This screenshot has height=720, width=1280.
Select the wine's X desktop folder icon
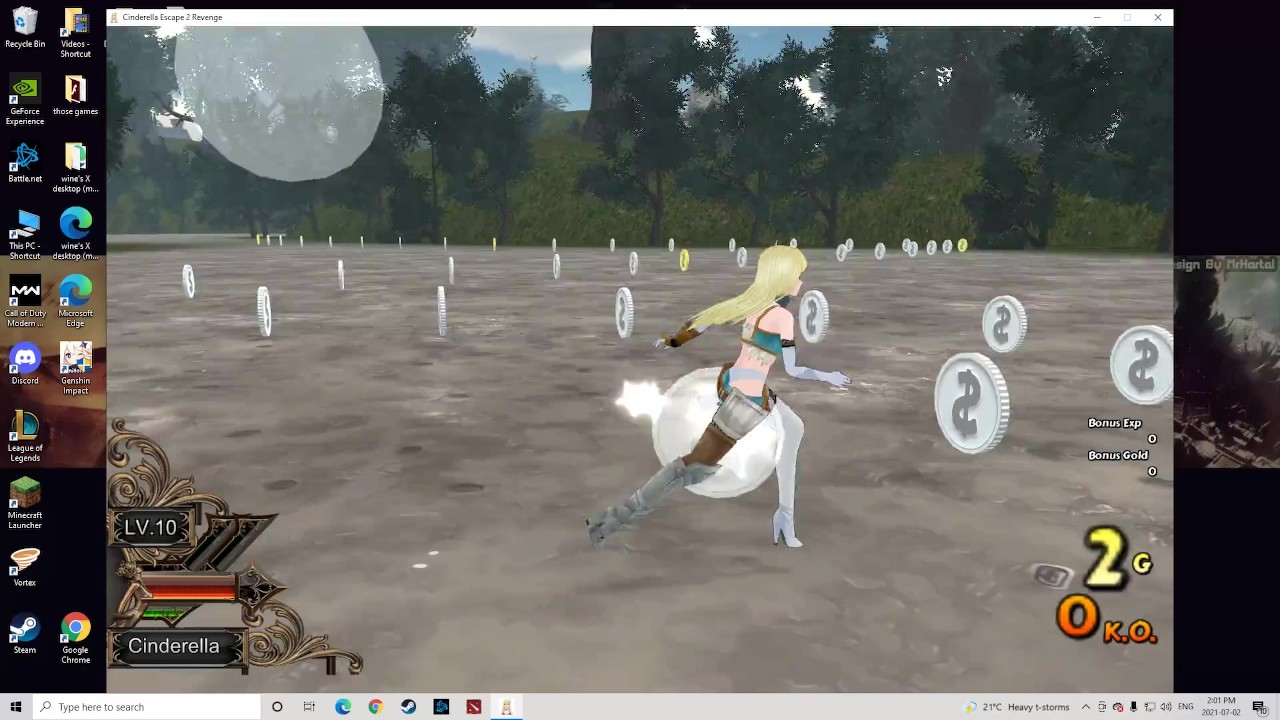coord(75,168)
